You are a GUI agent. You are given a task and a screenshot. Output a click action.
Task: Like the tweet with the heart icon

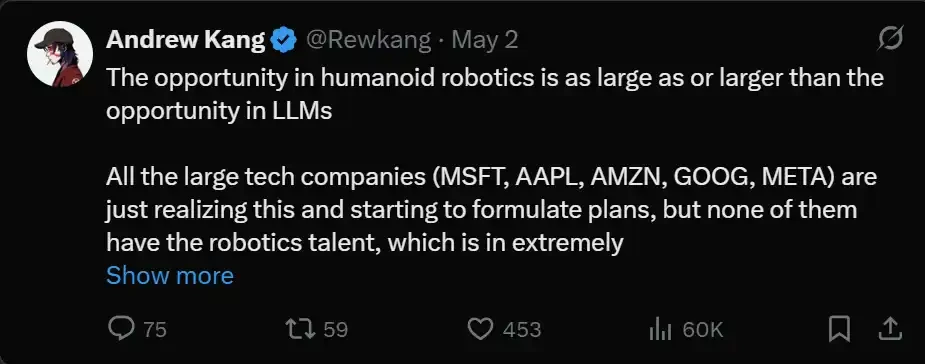[x=480, y=329]
